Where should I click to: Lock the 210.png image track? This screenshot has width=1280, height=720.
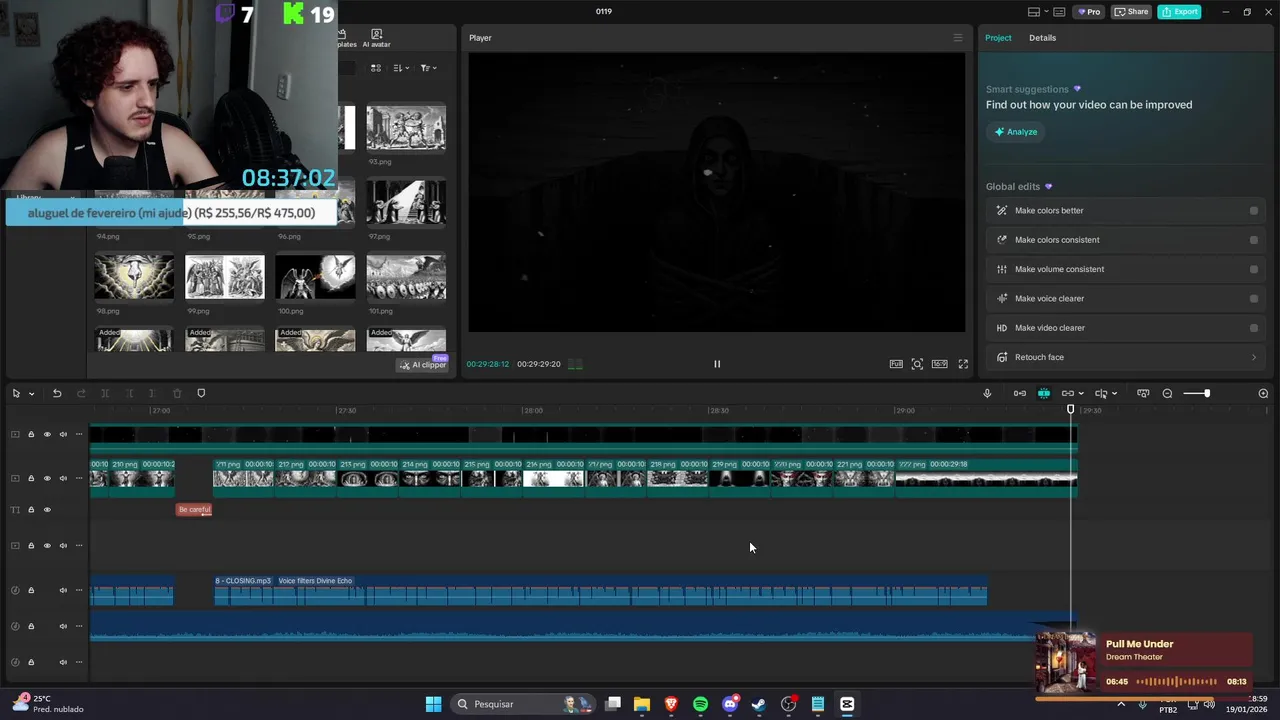(x=31, y=478)
